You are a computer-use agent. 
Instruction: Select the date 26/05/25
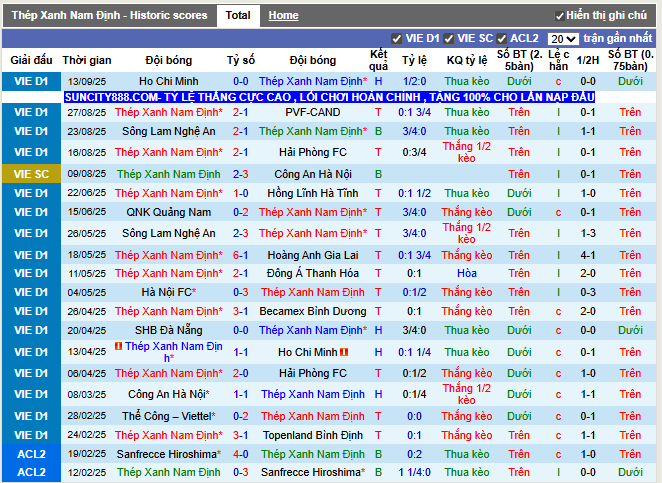[87, 233]
